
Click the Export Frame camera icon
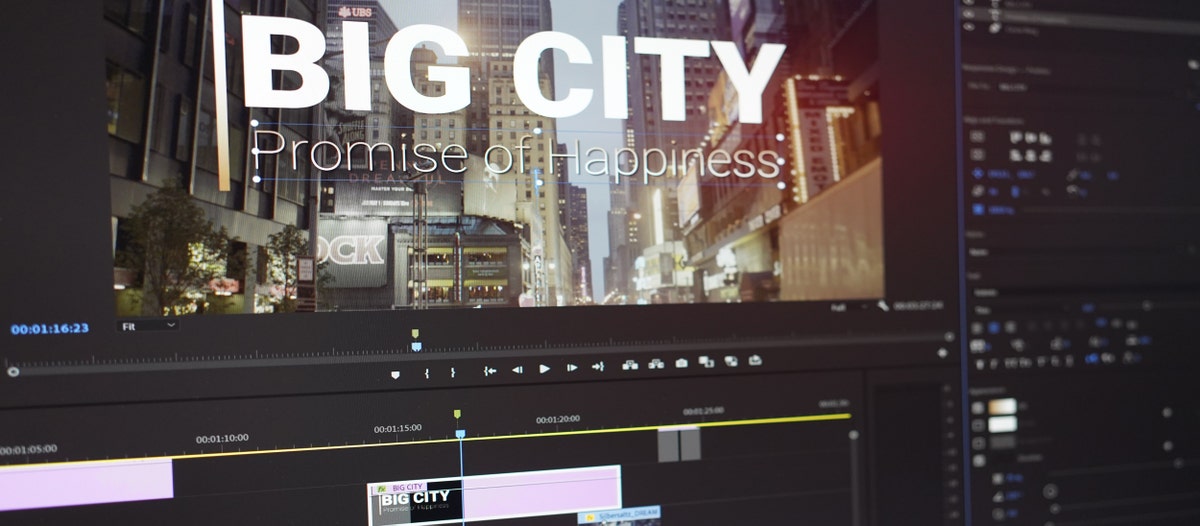tap(681, 364)
